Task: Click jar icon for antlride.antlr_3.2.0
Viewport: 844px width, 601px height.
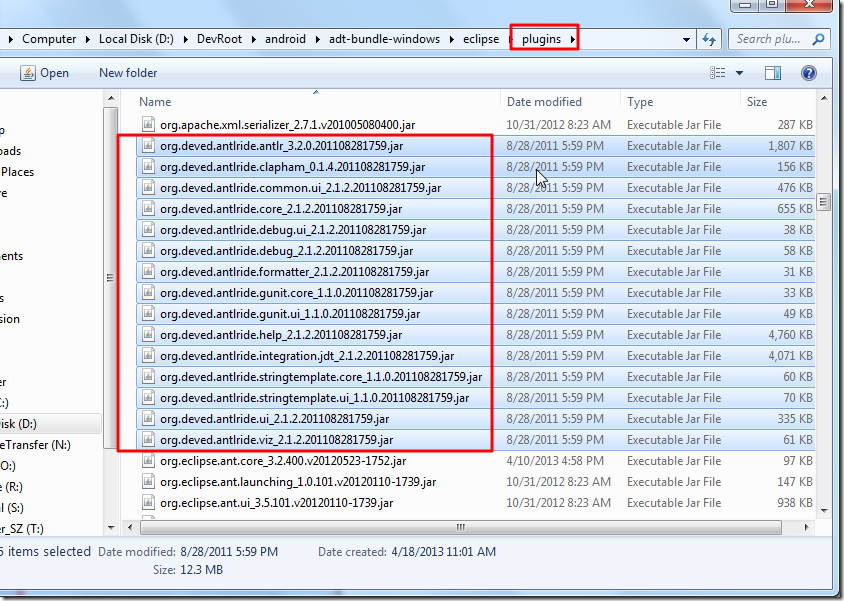Action: point(148,145)
